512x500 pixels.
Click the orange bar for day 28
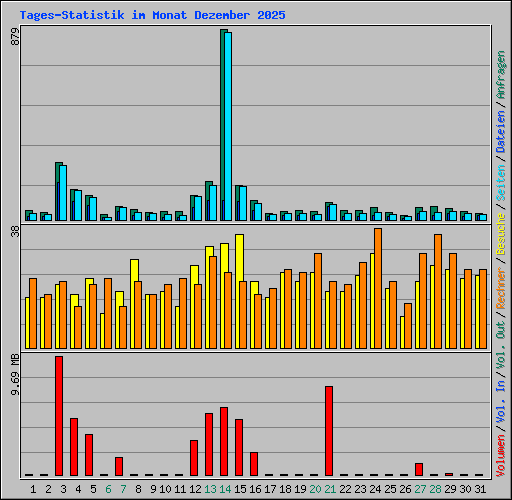(438, 292)
